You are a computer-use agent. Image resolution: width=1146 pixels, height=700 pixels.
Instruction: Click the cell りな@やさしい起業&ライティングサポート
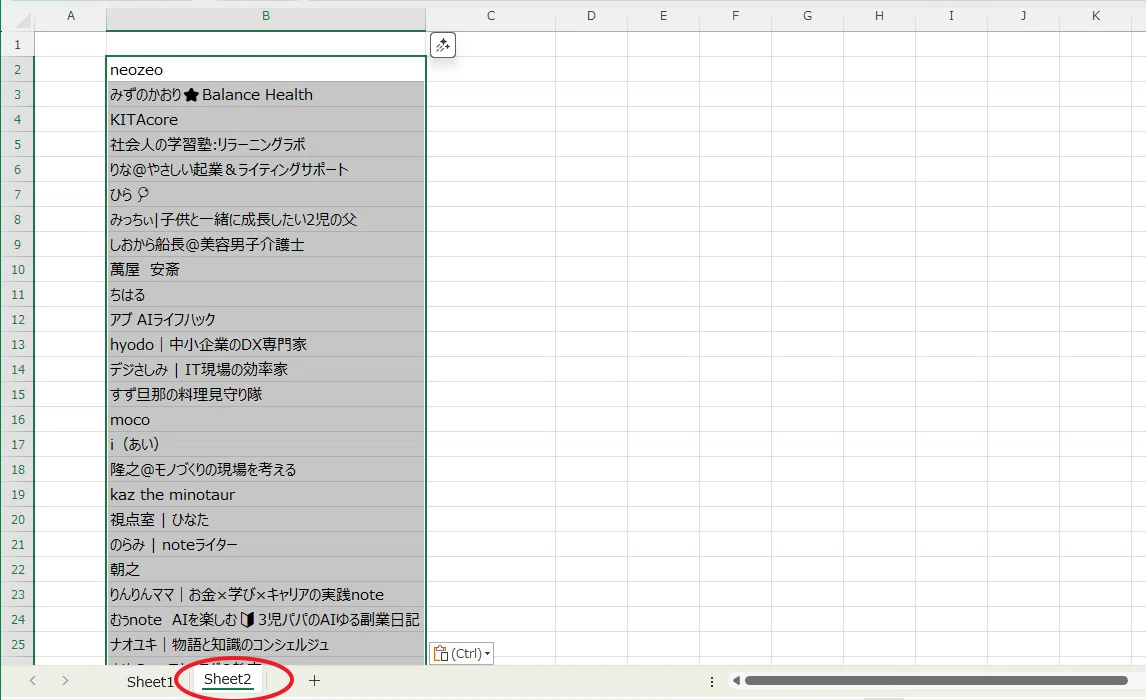click(x=266, y=170)
